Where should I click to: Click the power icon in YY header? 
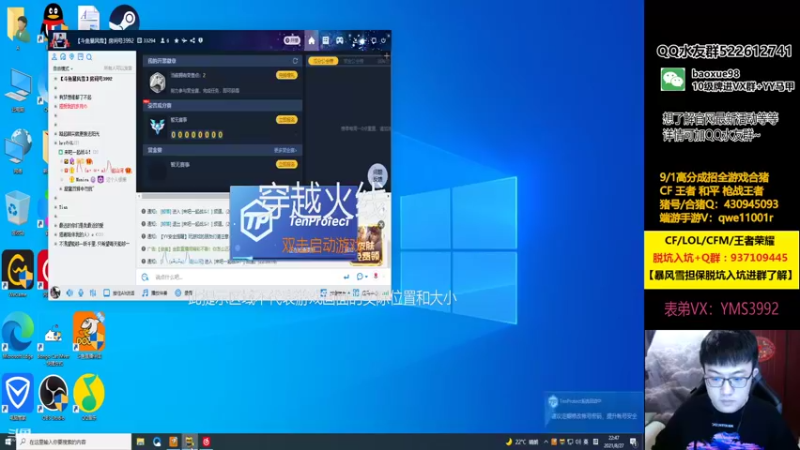384,41
